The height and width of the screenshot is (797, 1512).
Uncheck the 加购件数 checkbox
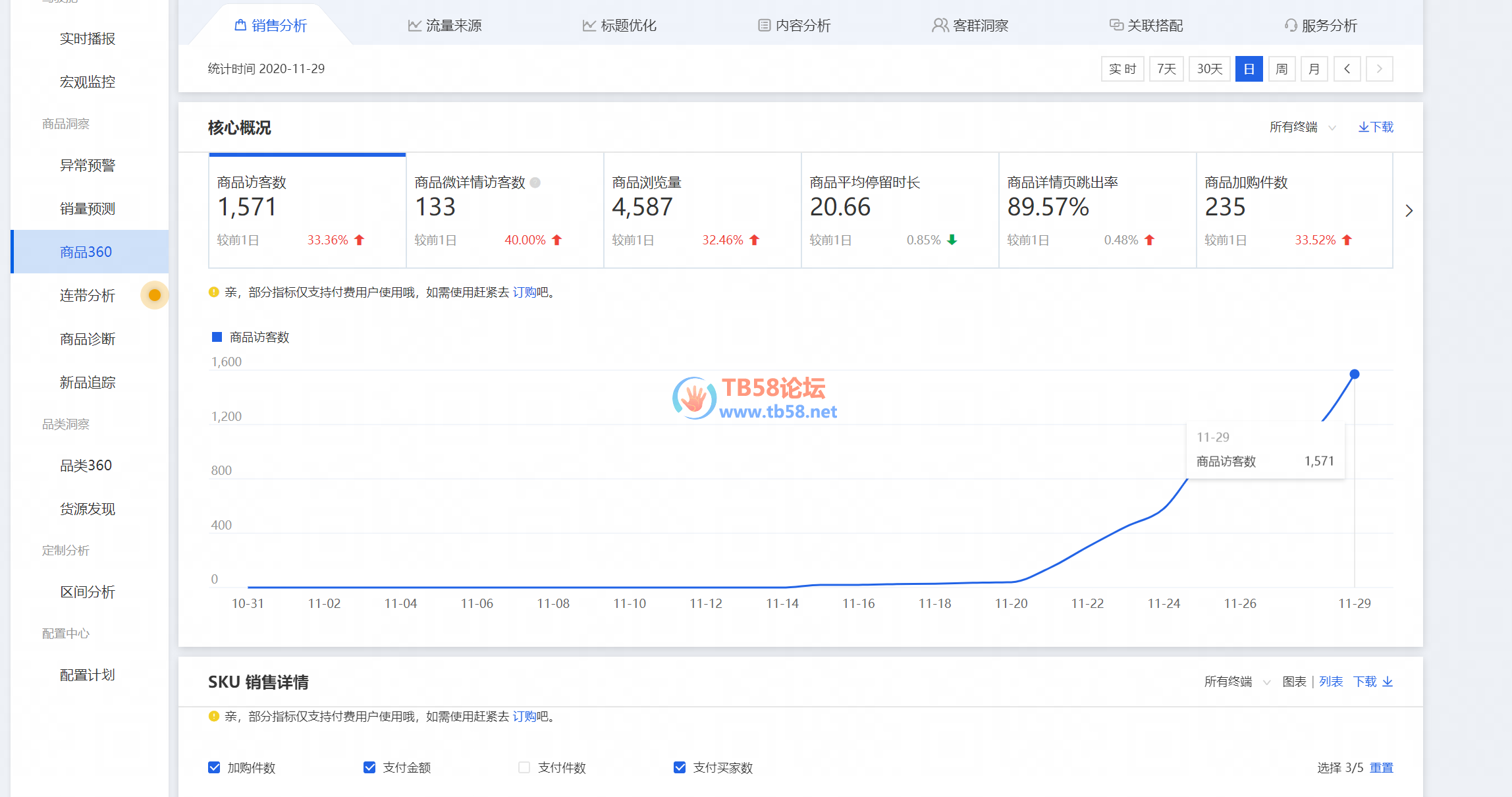pos(214,767)
